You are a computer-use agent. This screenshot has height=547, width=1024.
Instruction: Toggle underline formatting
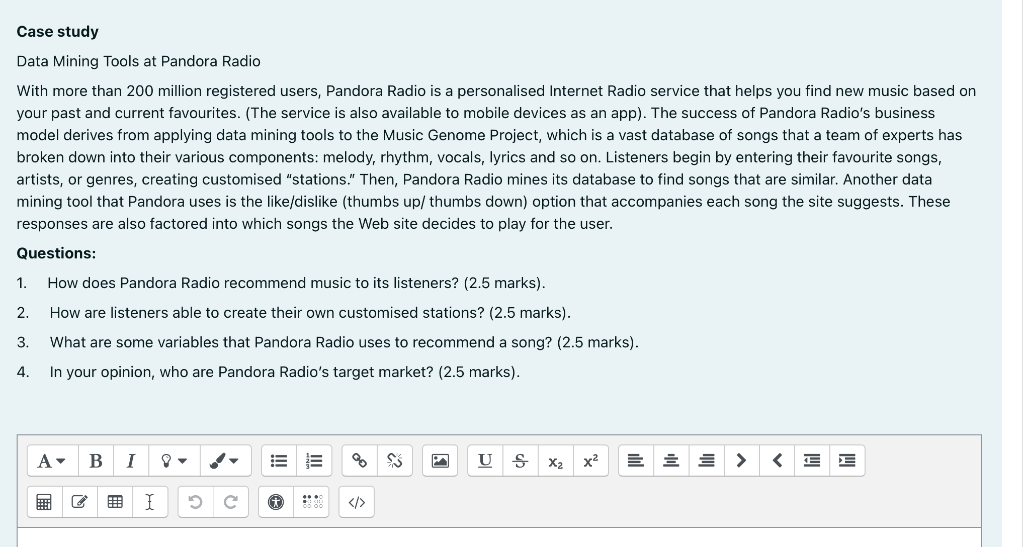pyautogui.click(x=485, y=461)
